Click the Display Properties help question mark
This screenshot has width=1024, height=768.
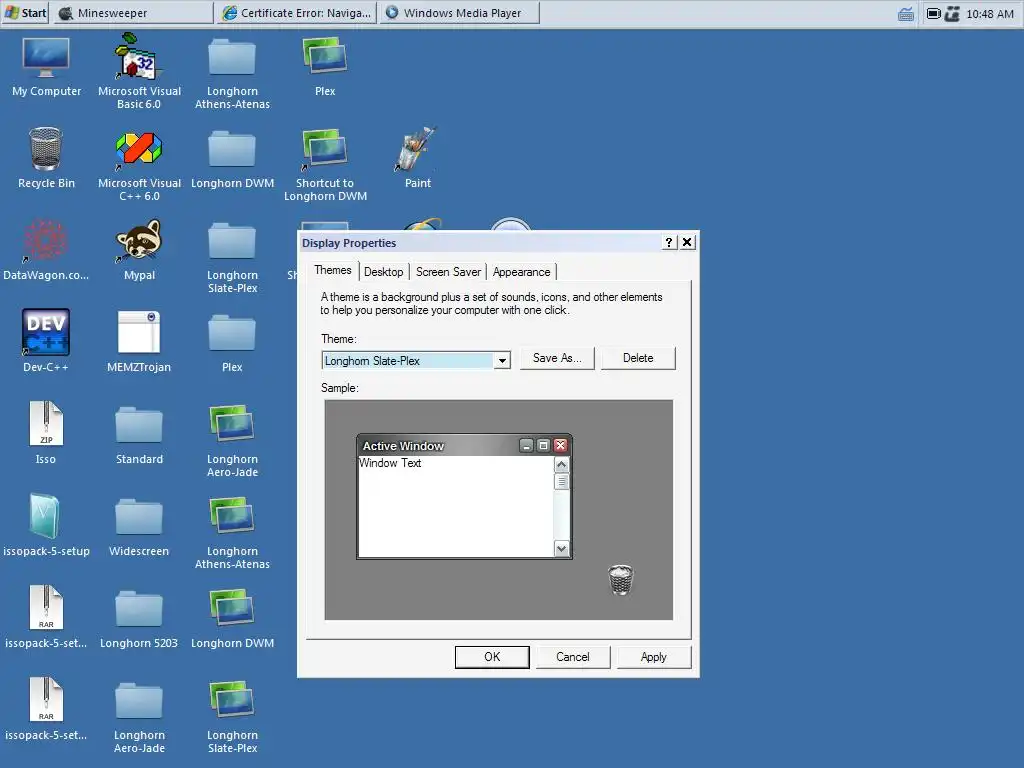pos(669,242)
